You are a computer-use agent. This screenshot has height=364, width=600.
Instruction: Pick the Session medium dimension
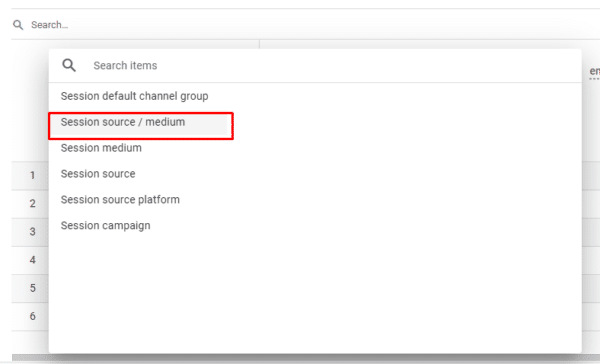101,148
